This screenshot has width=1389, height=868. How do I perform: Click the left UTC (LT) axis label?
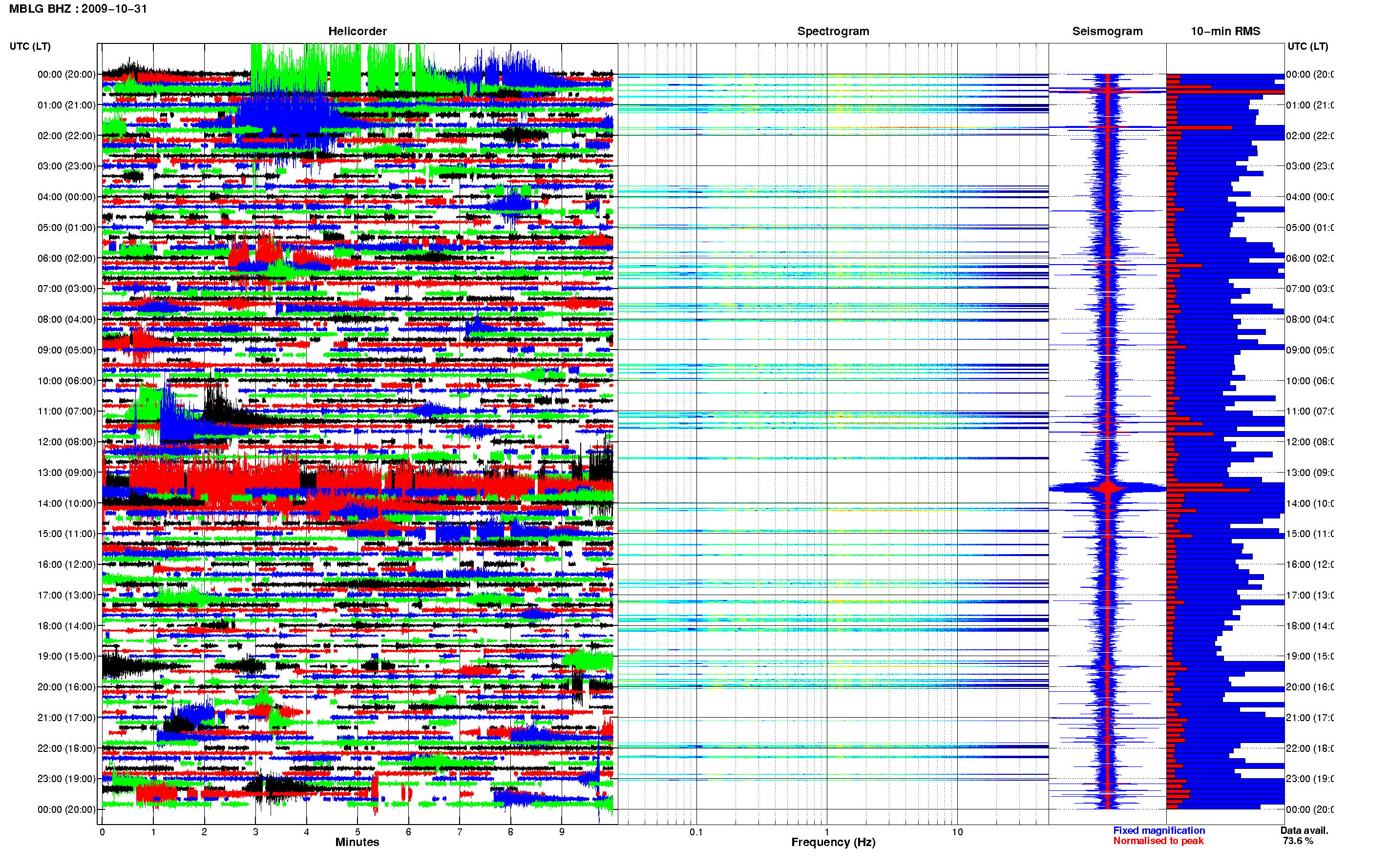coord(30,46)
